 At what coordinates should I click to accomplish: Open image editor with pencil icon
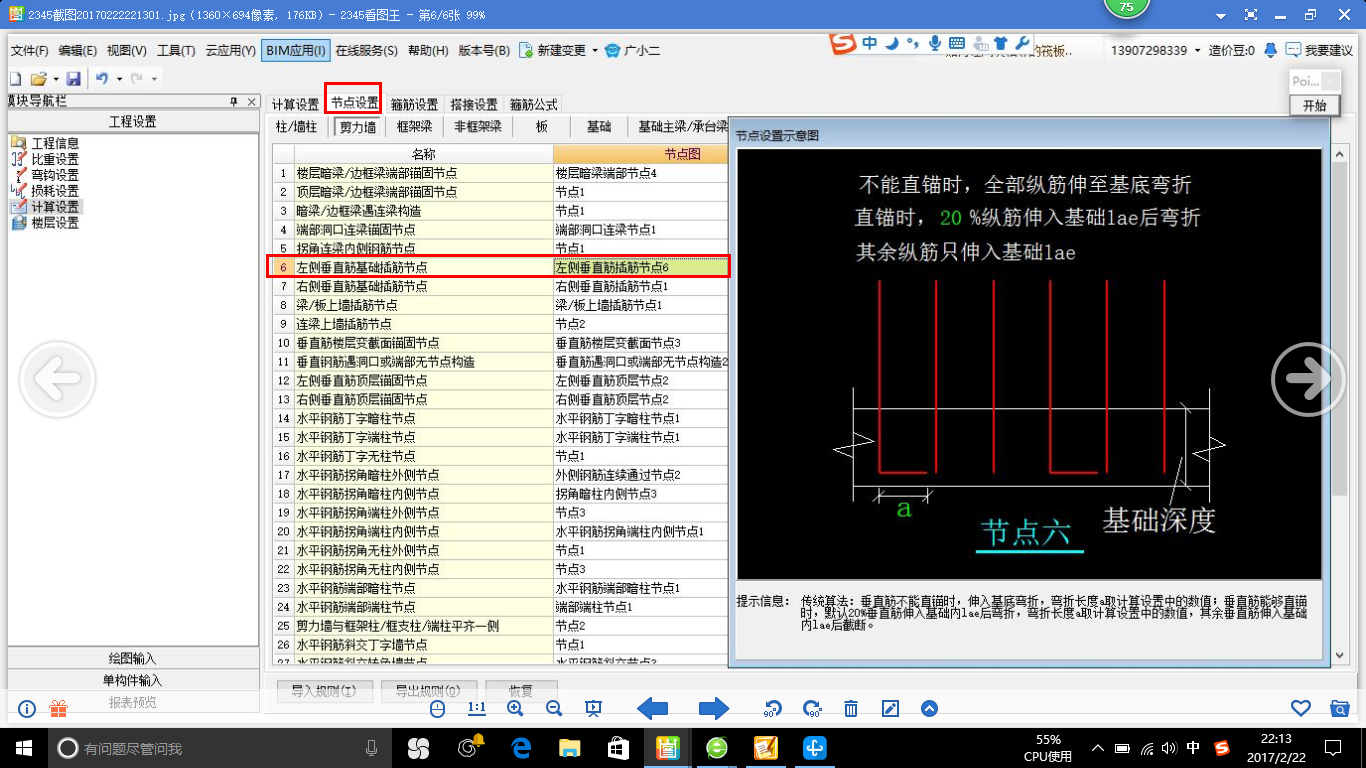[890, 708]
